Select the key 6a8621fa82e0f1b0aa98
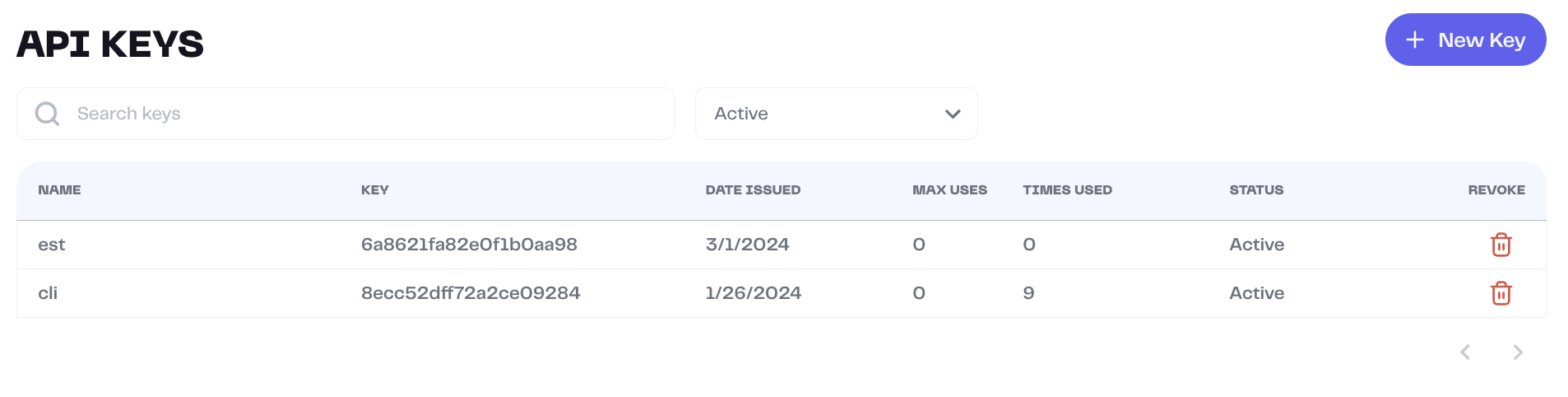1568x397 pixels. (469, 245)
